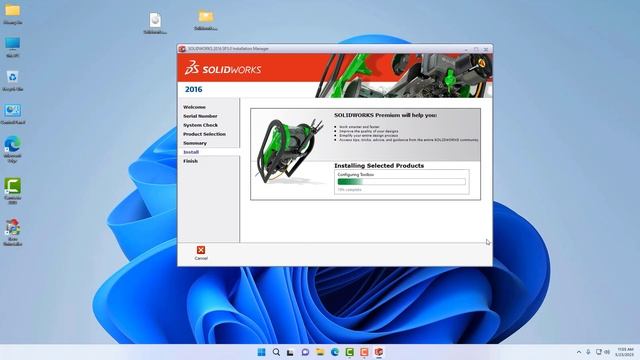The height and width of the screenshot is (360, 640).
Task: Click the 2016 version label
Action: click(x=193, y=89)
